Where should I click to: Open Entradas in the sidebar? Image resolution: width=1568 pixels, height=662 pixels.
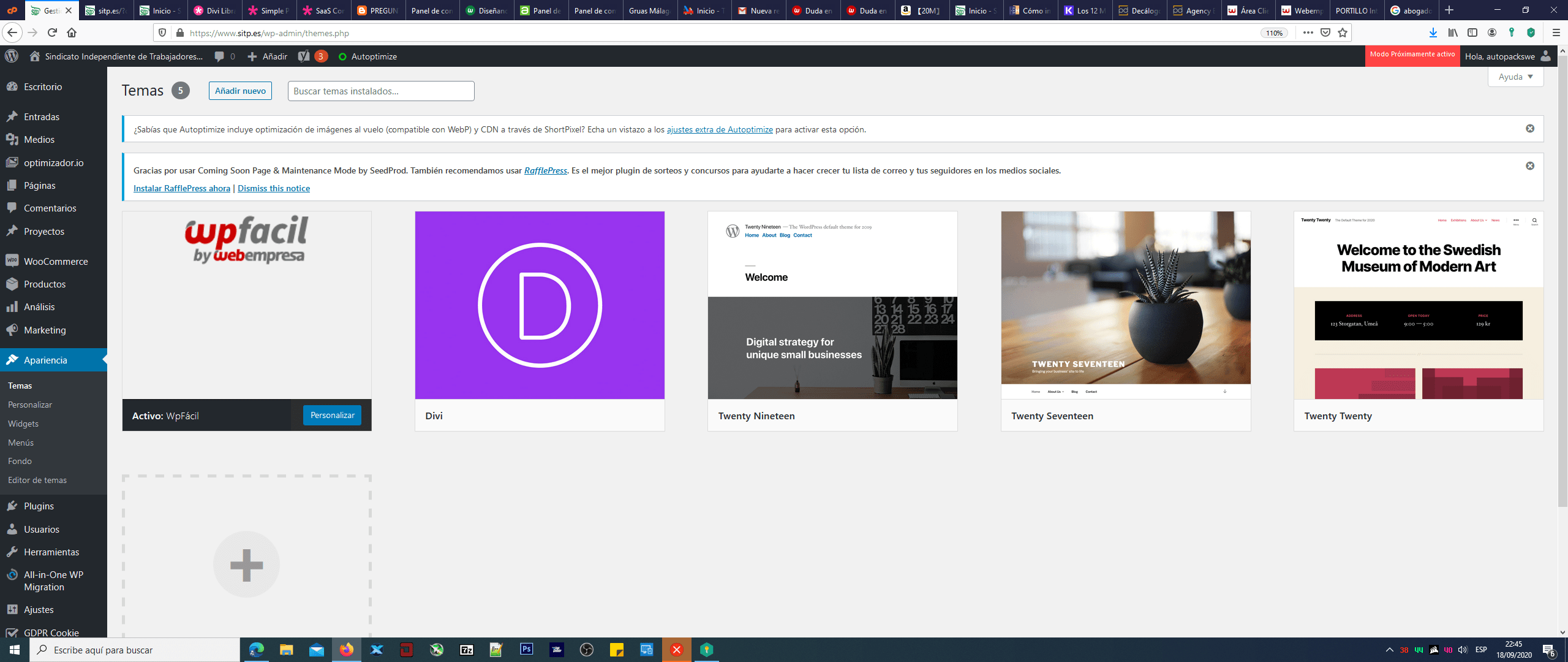(53, 116)
